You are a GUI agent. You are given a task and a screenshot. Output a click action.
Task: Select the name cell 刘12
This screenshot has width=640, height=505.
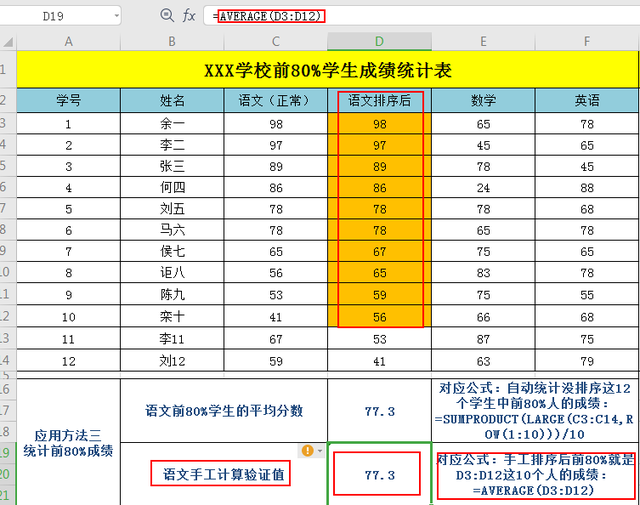pyautogui.click(x=172, y=360)
